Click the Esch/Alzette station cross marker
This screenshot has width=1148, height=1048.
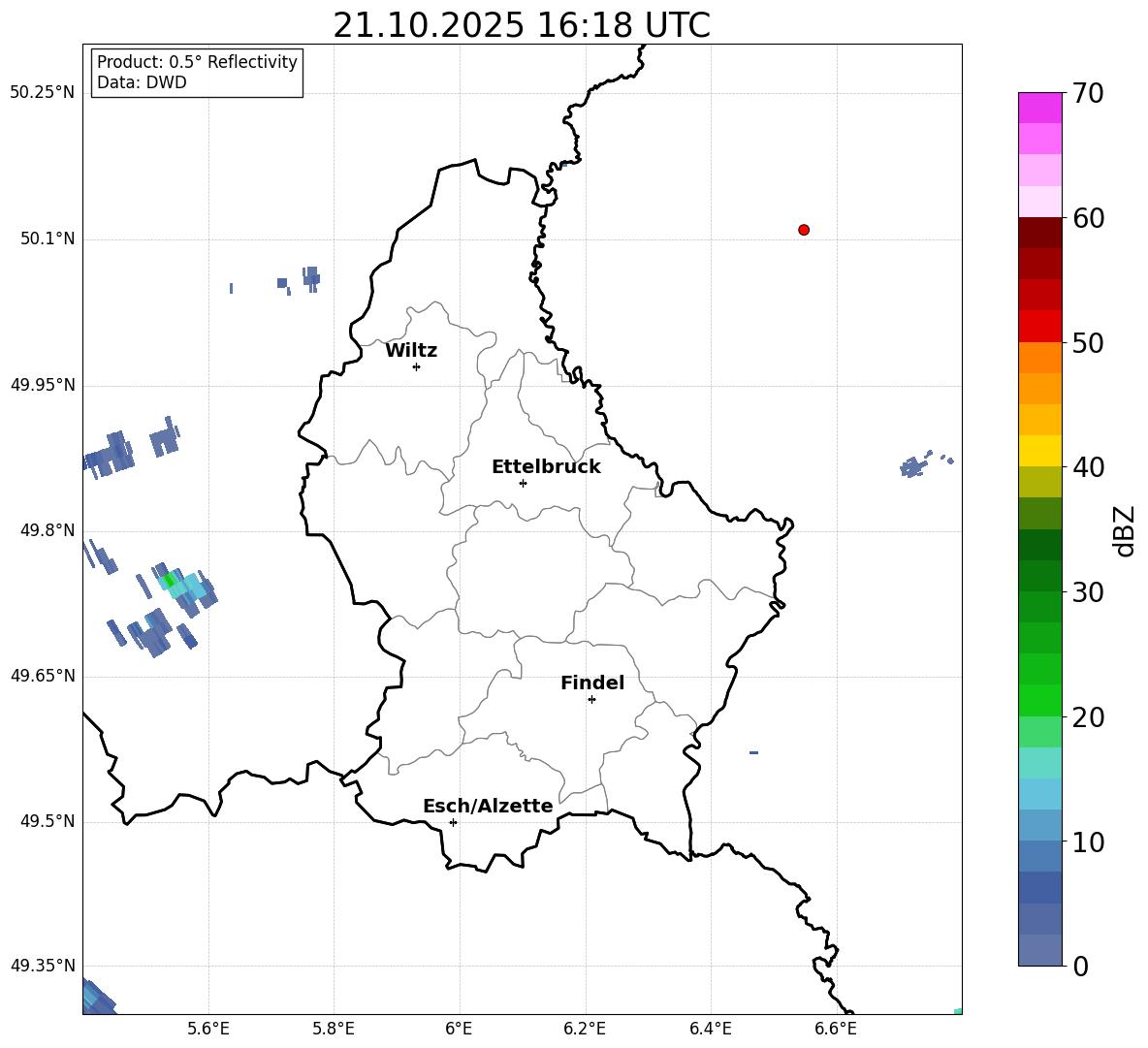(453, 822)
